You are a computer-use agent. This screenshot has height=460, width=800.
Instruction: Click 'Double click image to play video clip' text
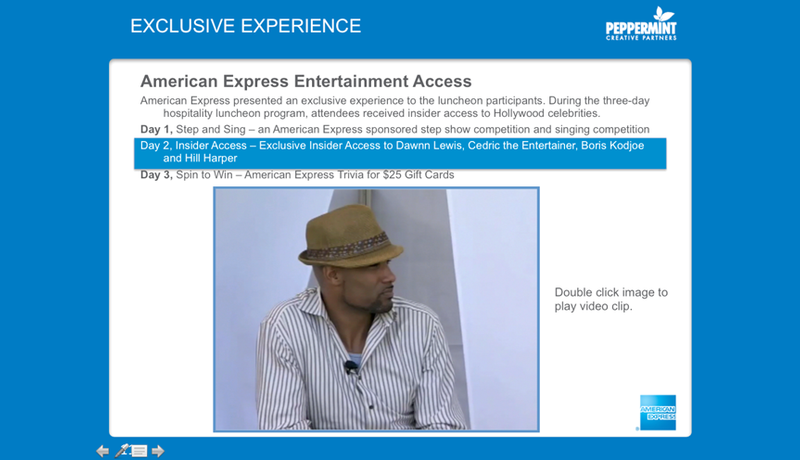[x=611, y=299]
